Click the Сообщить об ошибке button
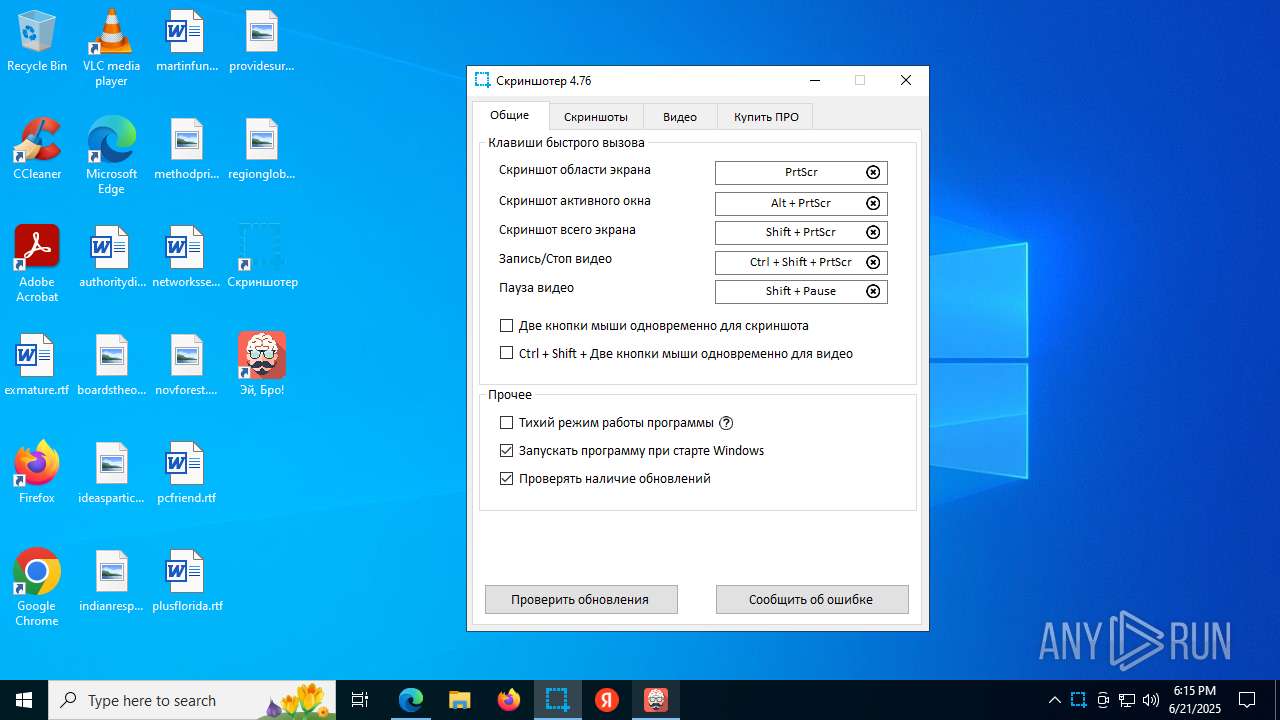 [812, 599]
